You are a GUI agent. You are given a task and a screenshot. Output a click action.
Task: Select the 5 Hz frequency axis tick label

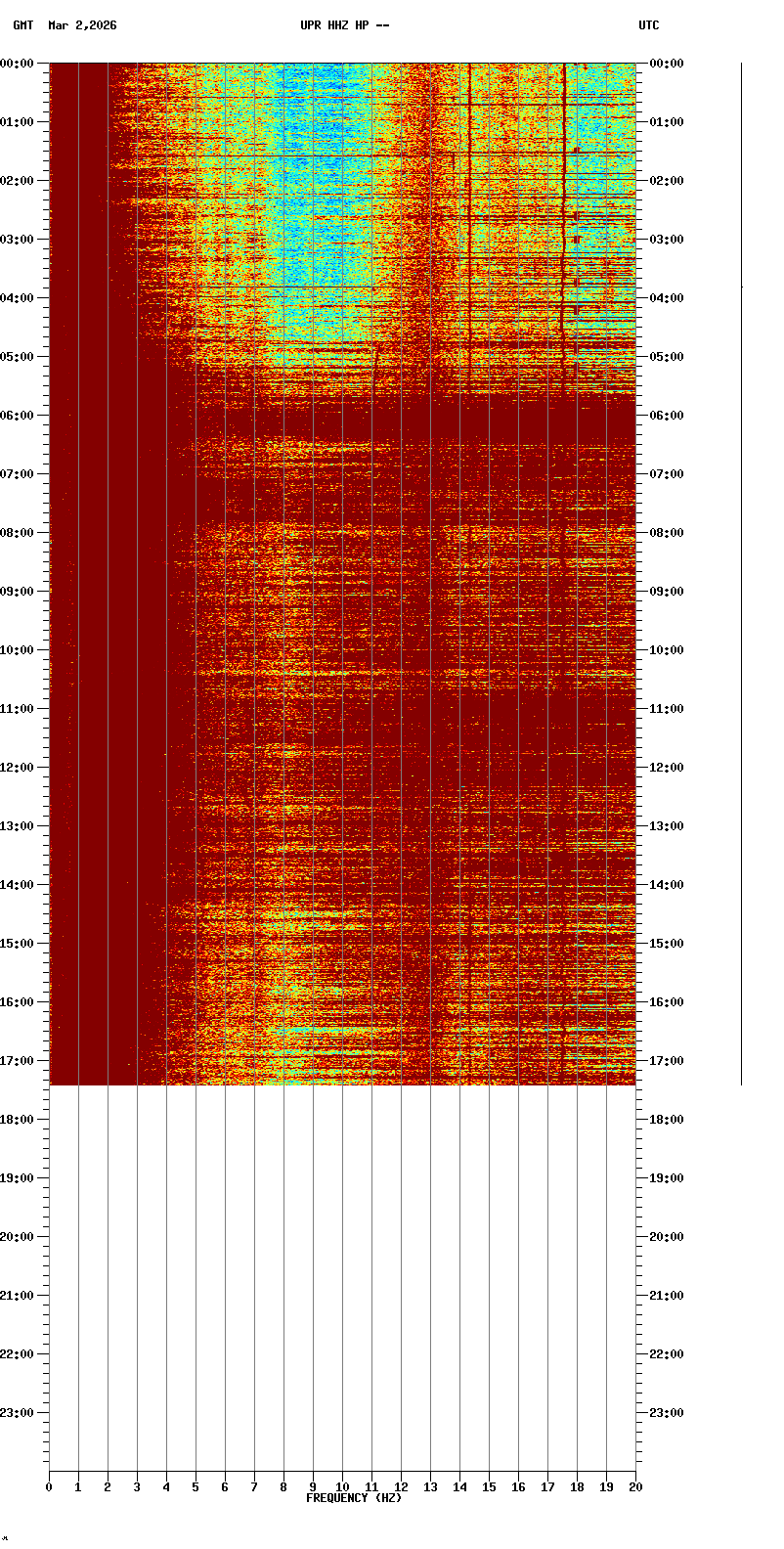pos(196,1487)
